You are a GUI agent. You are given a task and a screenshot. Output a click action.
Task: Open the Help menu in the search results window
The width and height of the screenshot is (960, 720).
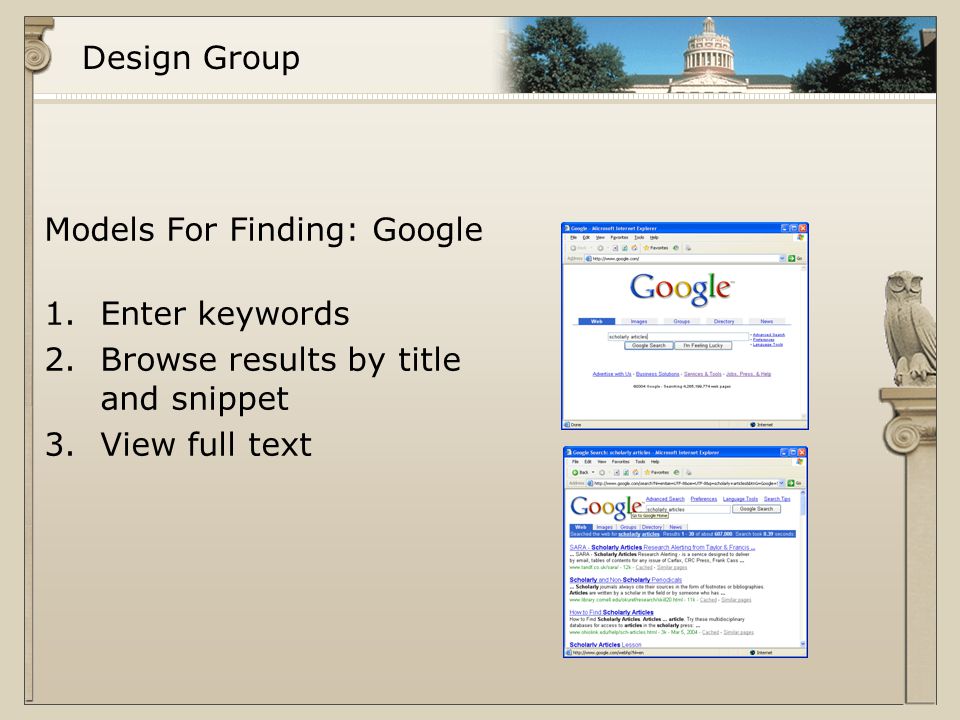[655, 462]
